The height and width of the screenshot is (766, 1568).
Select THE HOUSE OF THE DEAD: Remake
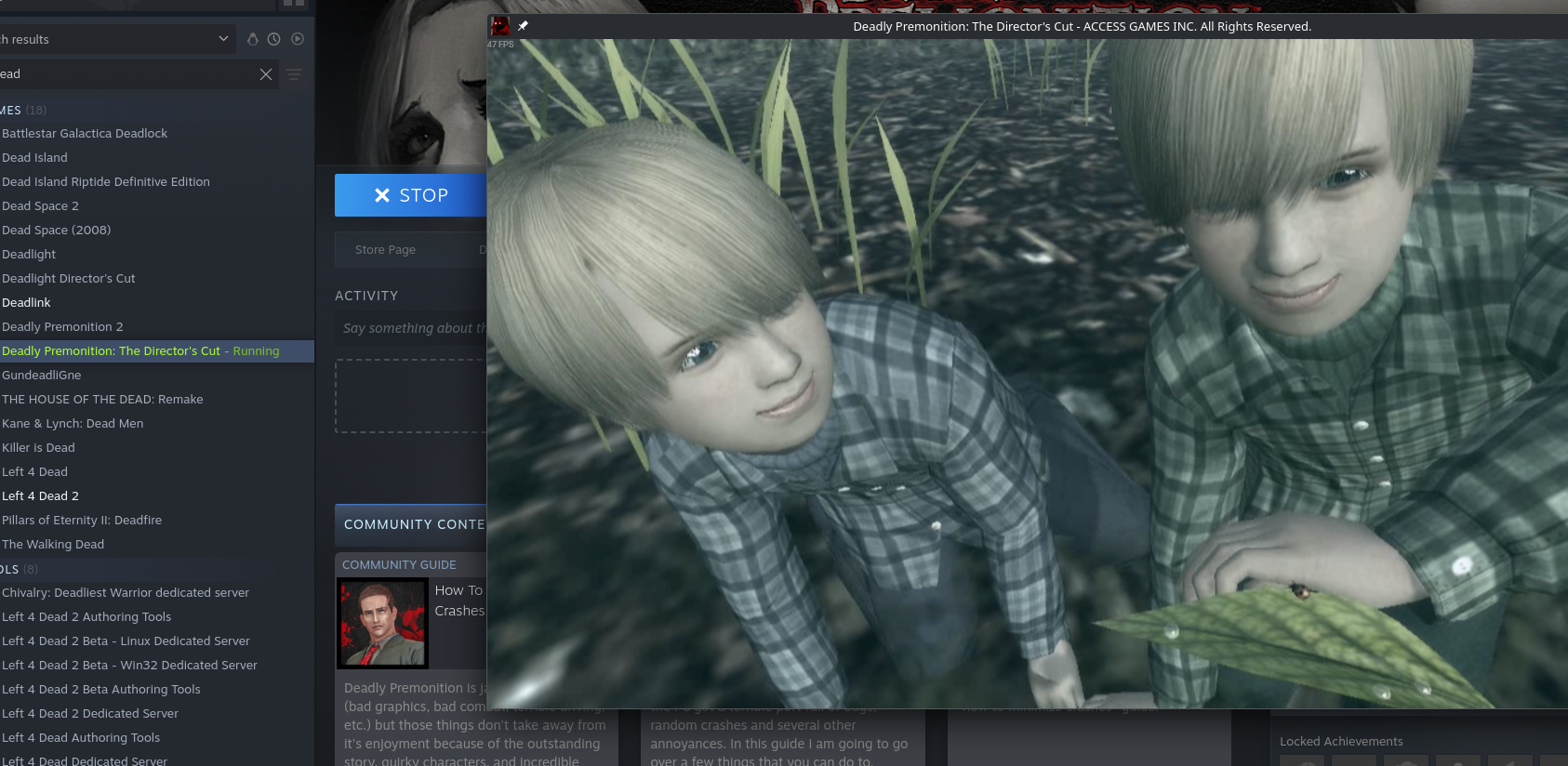(102, 400)
